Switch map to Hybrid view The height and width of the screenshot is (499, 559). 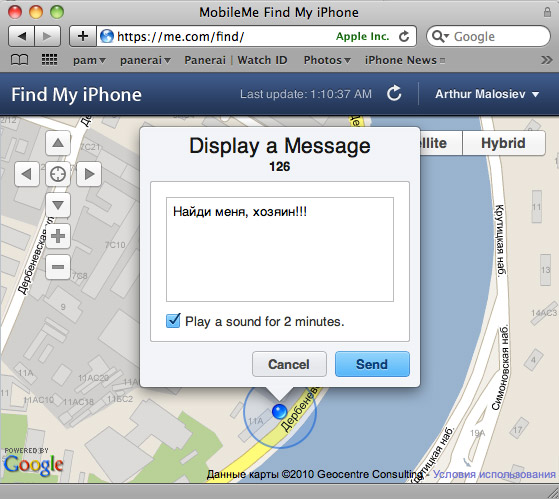click(x=503, y=143)
